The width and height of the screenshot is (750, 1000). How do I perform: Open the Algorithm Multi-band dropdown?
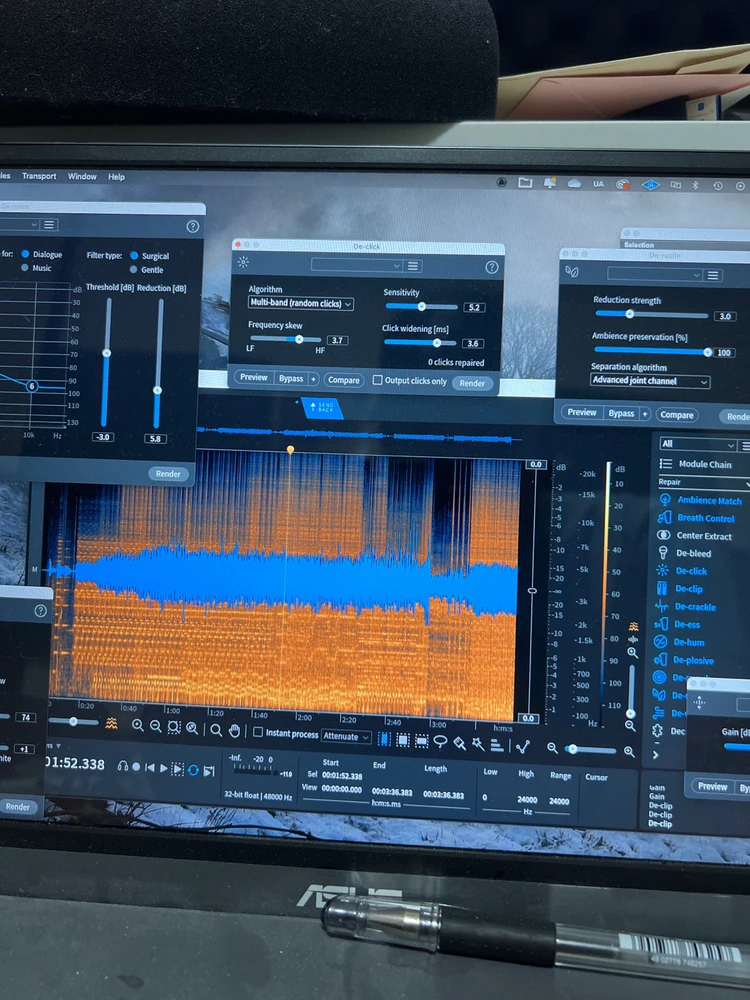tap(301, 303)
